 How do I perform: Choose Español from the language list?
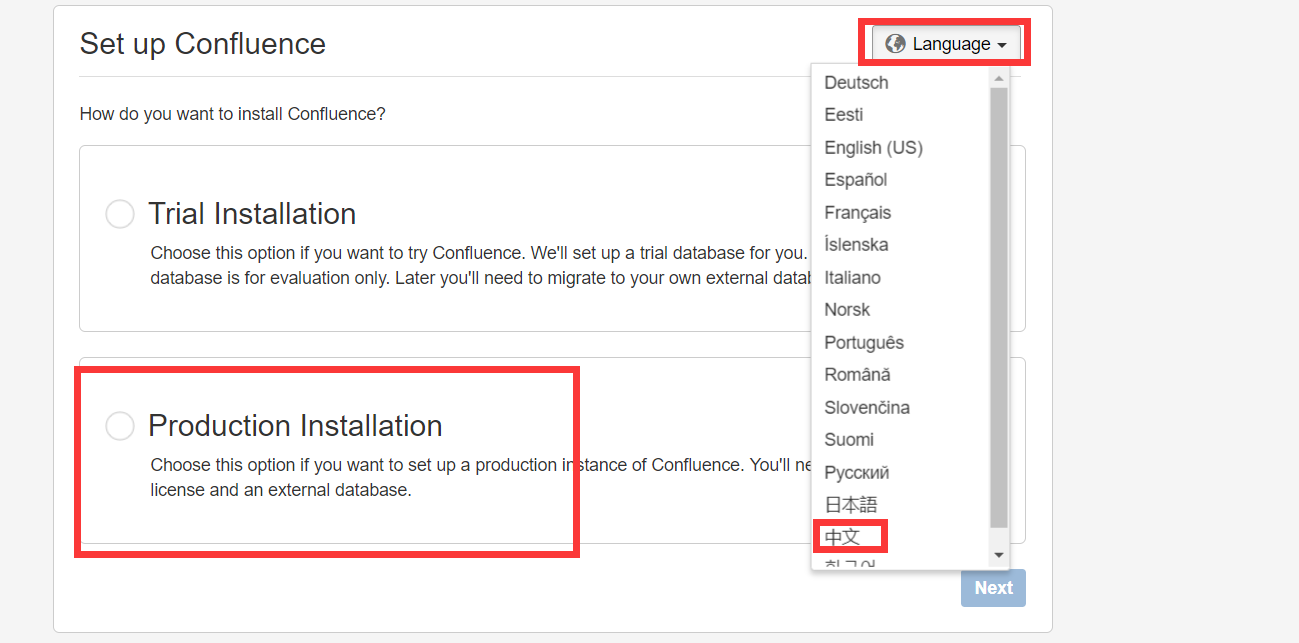856,180
